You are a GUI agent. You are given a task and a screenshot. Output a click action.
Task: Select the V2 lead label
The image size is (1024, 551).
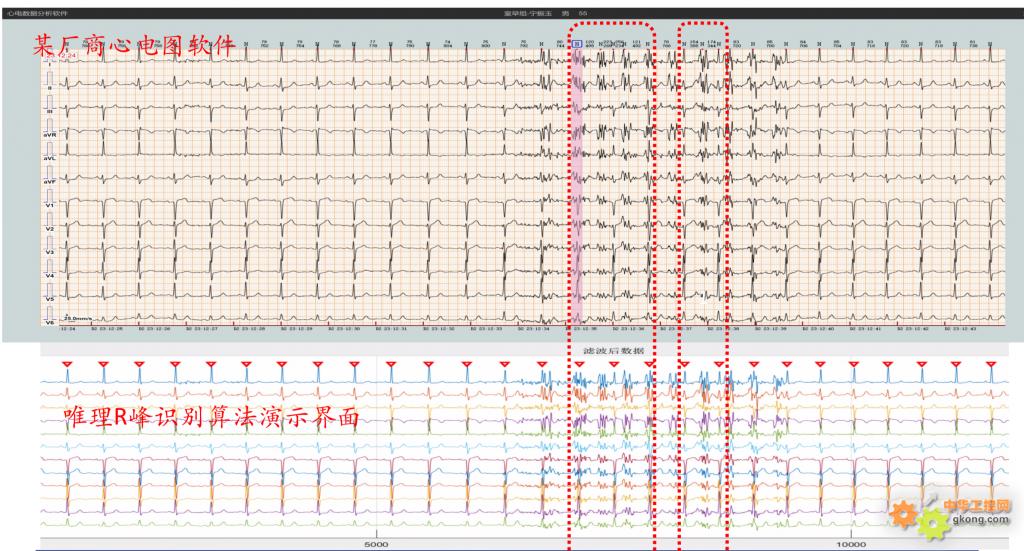[48, 228]
